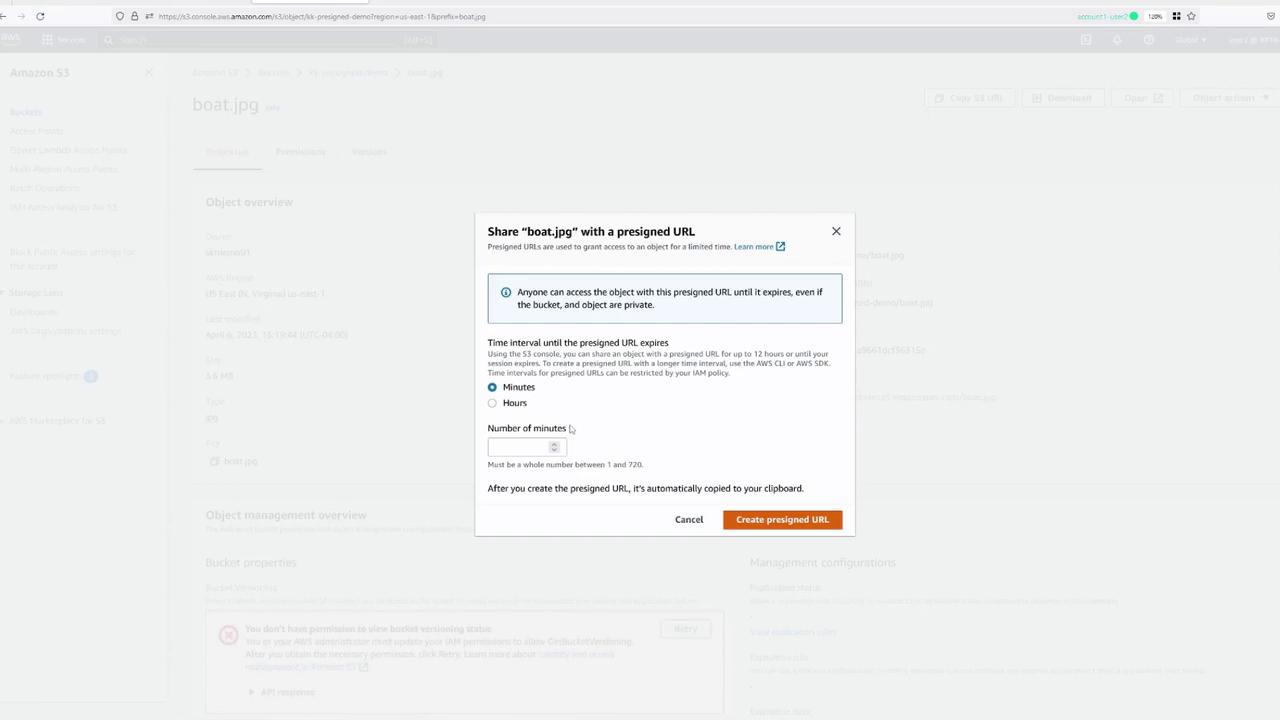Close the presigned URL dialog
Screen dimensions: 1280x720
point(836,231)
